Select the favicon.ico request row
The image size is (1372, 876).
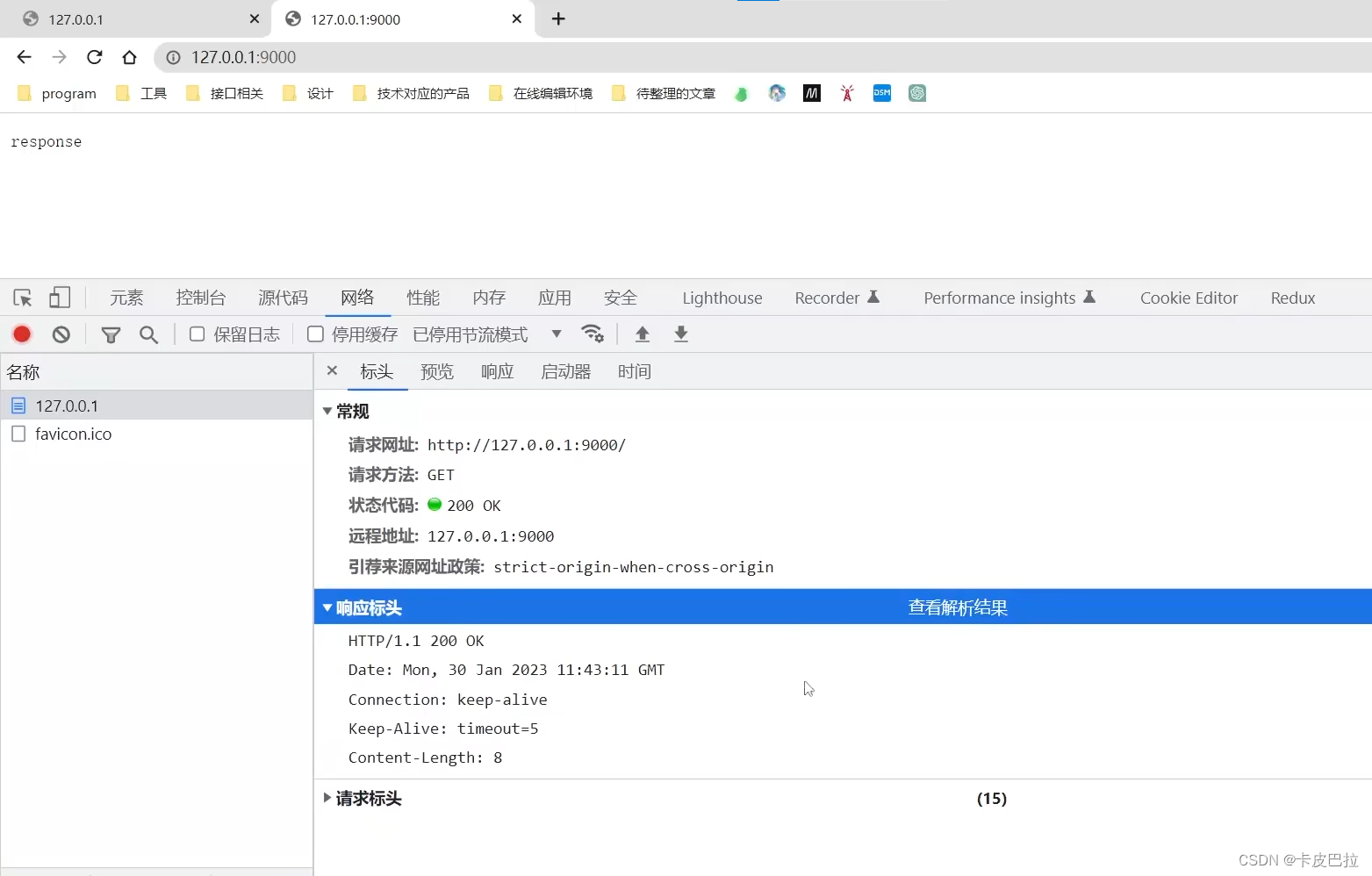pyautogui.click(x=157, y=434)
